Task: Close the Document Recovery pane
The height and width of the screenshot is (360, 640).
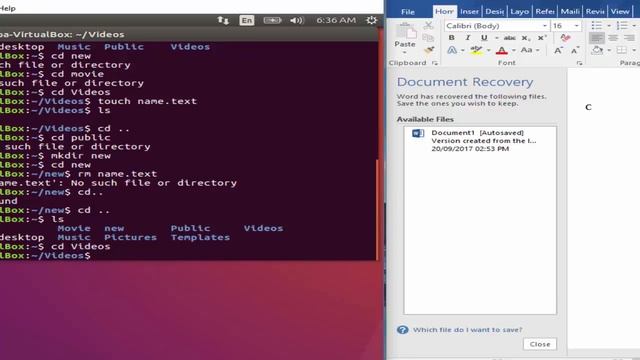Action: 540,344
